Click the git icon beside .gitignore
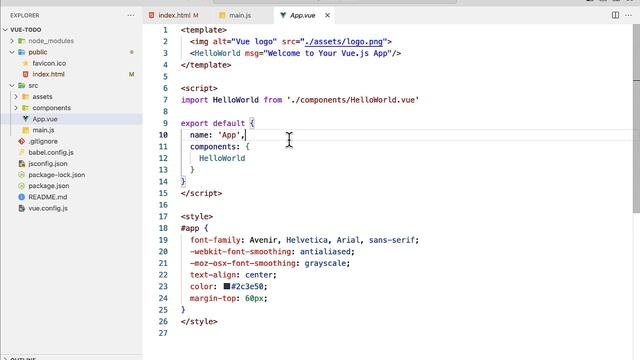This screenshot has width=640, height=360. pyautogui.click(x=22, y=141)
